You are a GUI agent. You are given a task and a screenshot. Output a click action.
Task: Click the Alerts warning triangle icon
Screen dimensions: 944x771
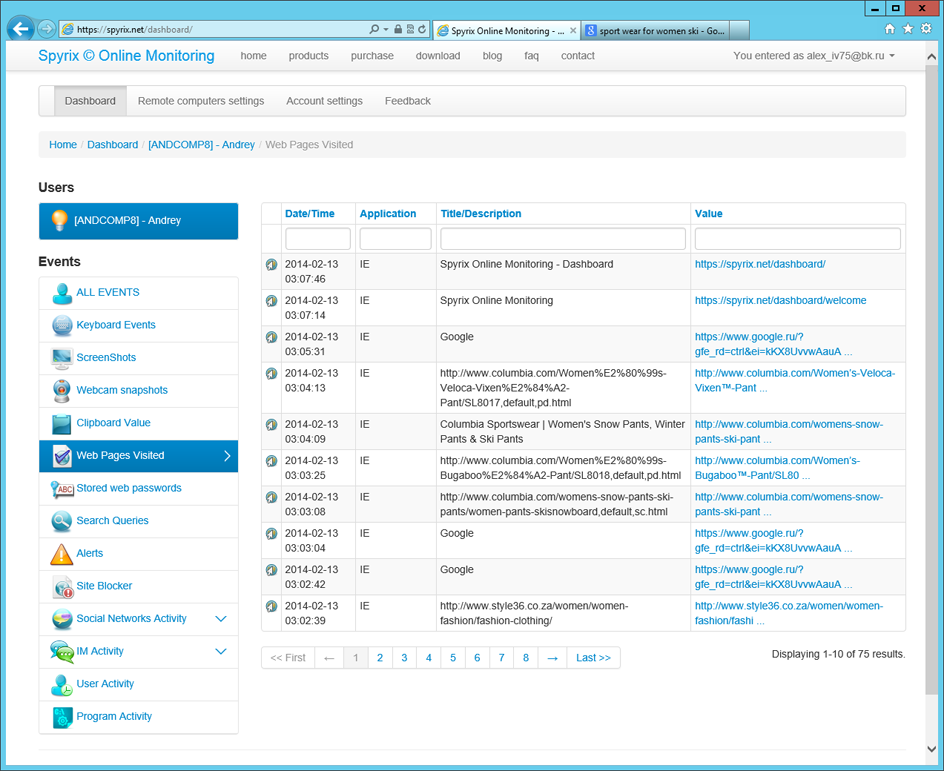62,553
